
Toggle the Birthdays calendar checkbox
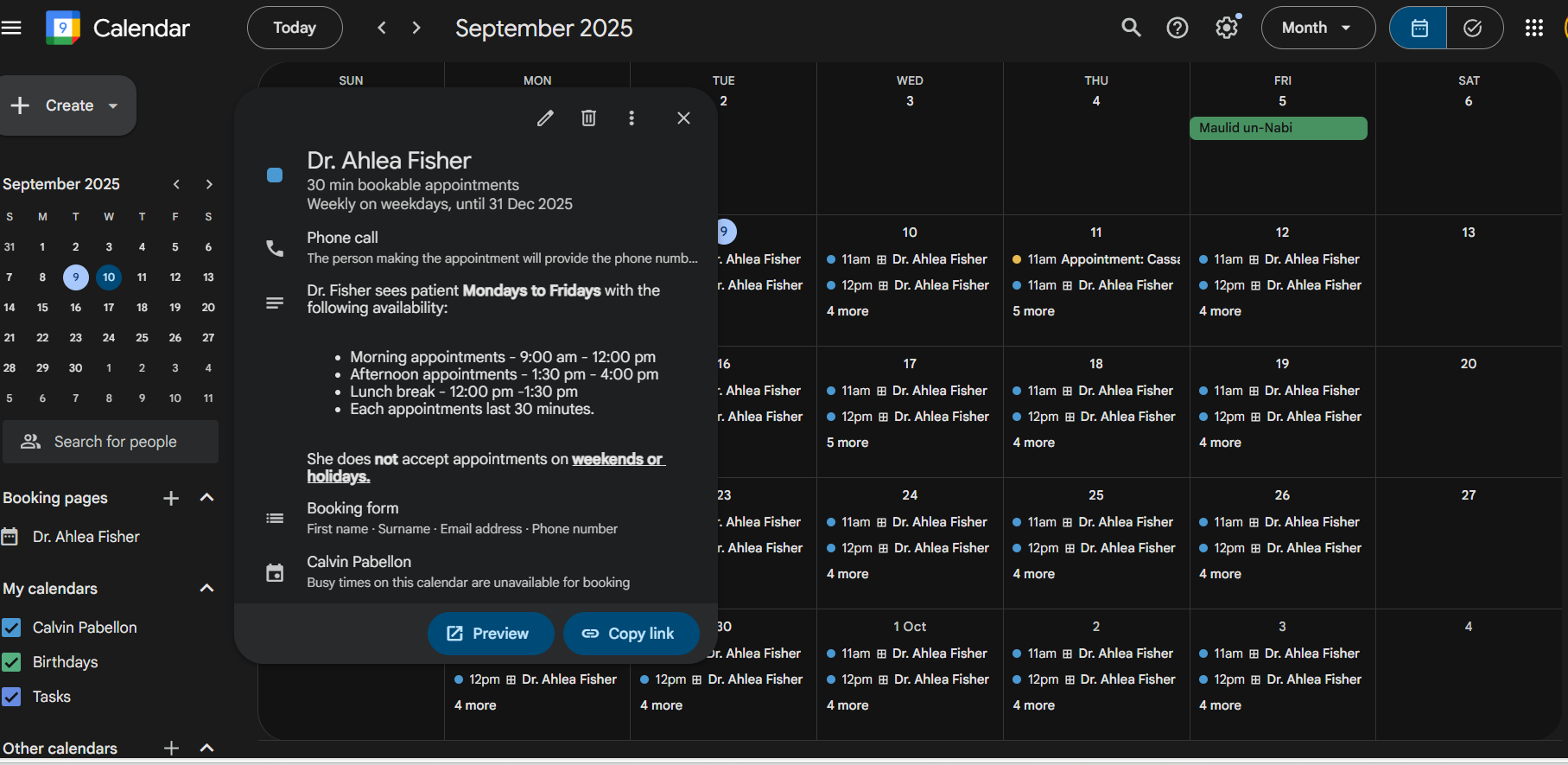click(x=12, y=662)
